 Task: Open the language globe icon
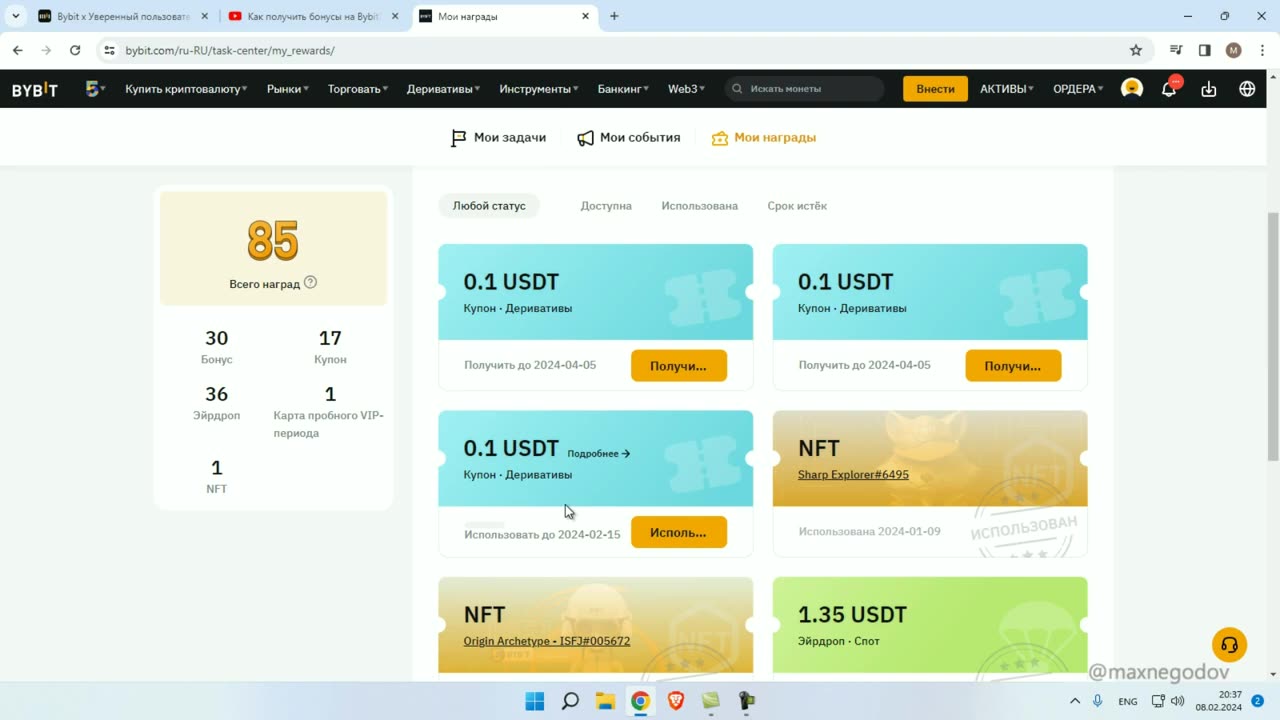pos(1247,89)
